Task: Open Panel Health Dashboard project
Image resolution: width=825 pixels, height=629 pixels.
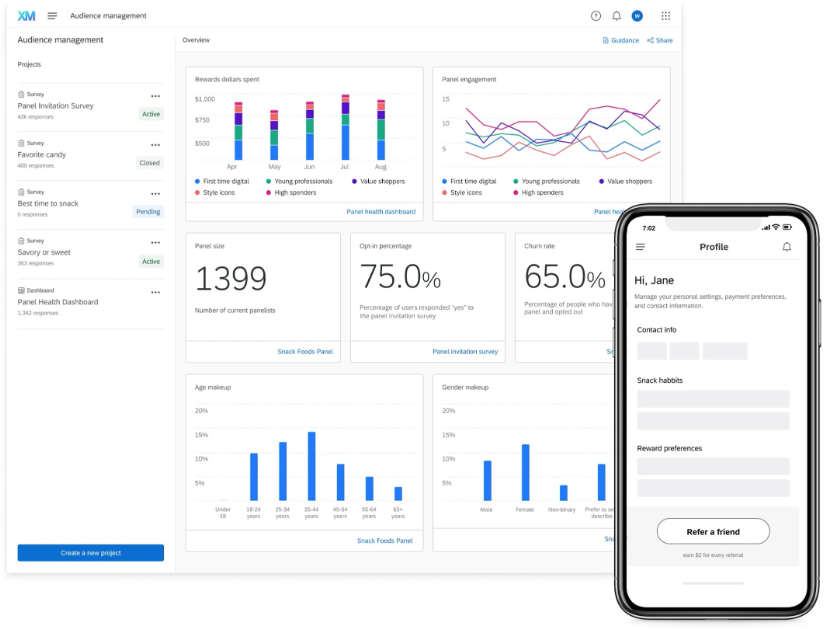Action: pos(58,302)
